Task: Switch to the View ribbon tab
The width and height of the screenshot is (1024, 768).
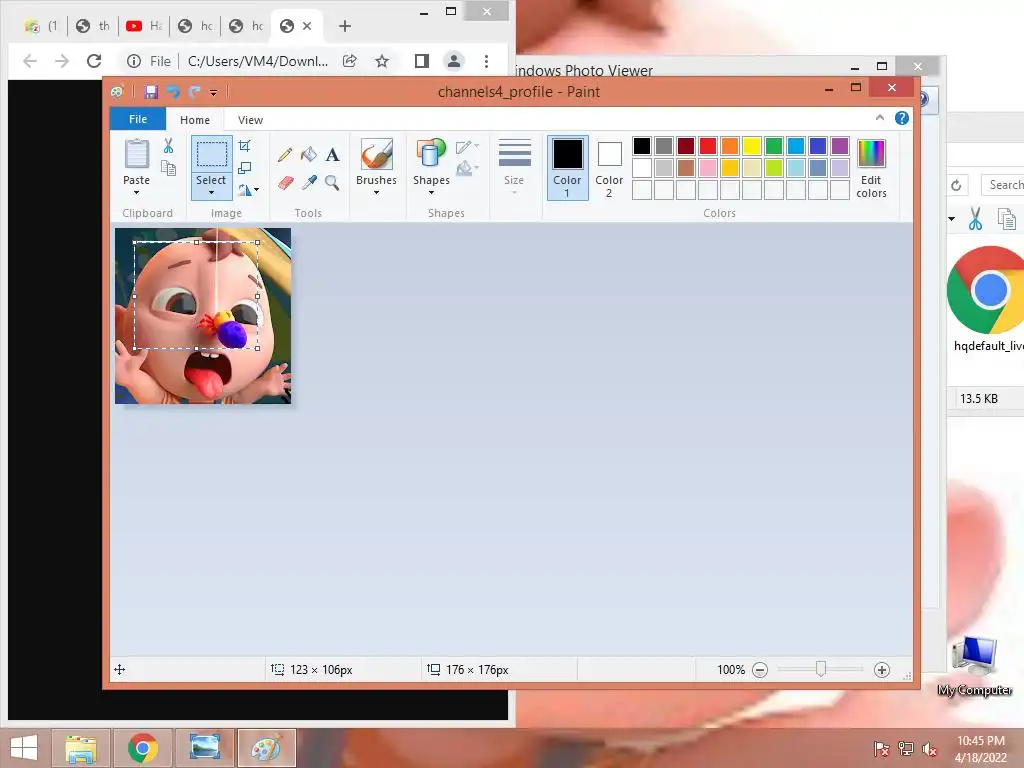Action: [x=250, y=120]
